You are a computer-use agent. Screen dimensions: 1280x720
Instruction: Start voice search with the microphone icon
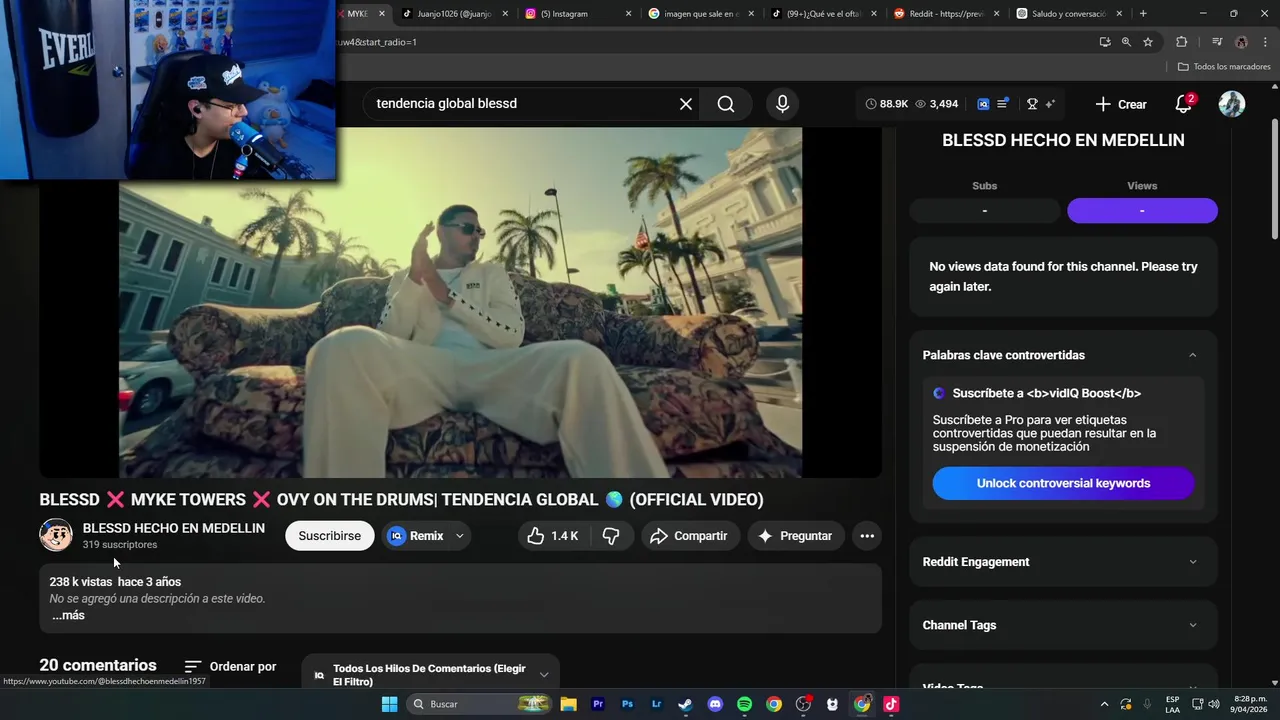coord(782,104)
